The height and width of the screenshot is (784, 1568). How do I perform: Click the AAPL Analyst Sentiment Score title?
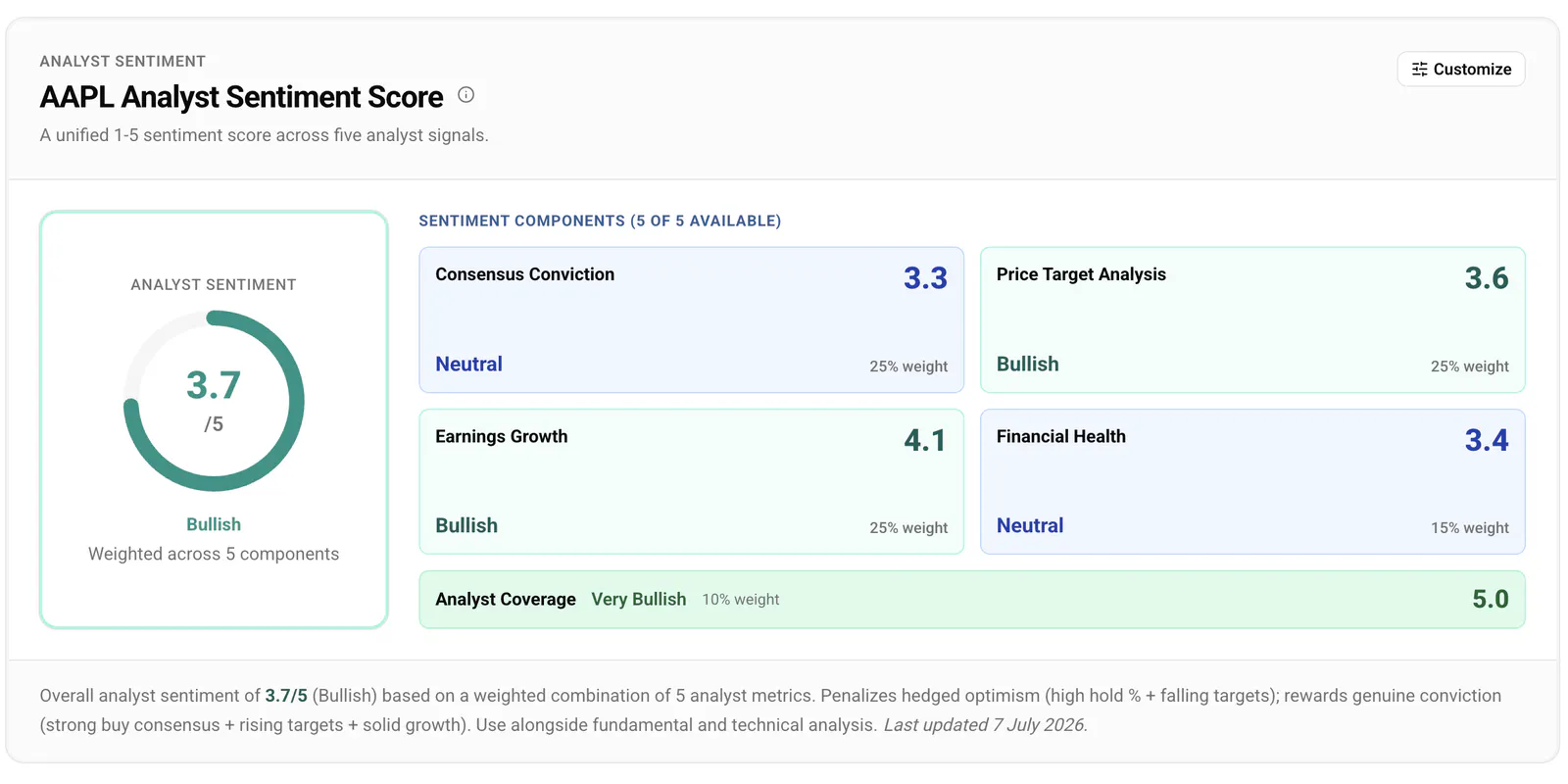coord(241,97)
